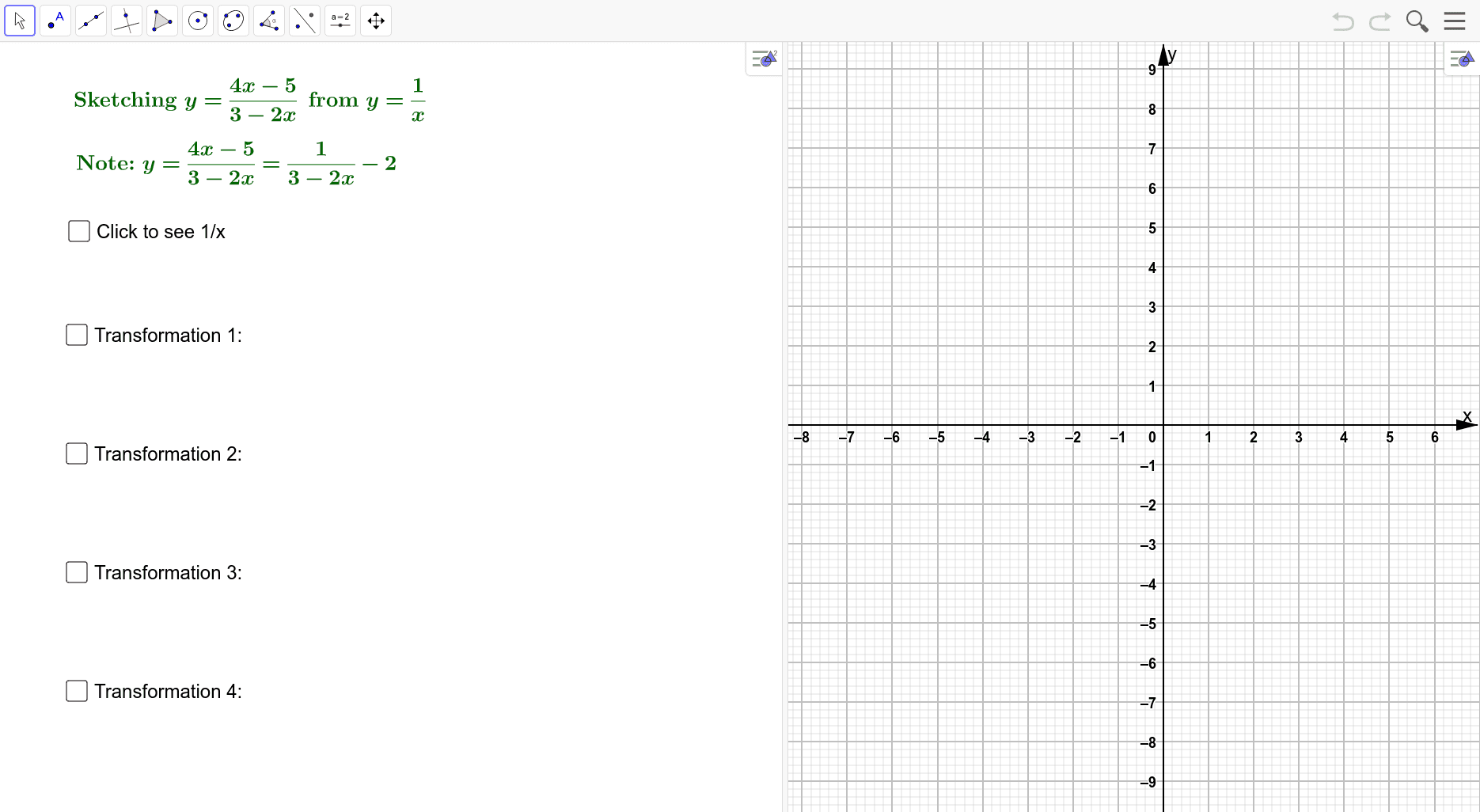Open the hamburger main menu

point(1455,21)
